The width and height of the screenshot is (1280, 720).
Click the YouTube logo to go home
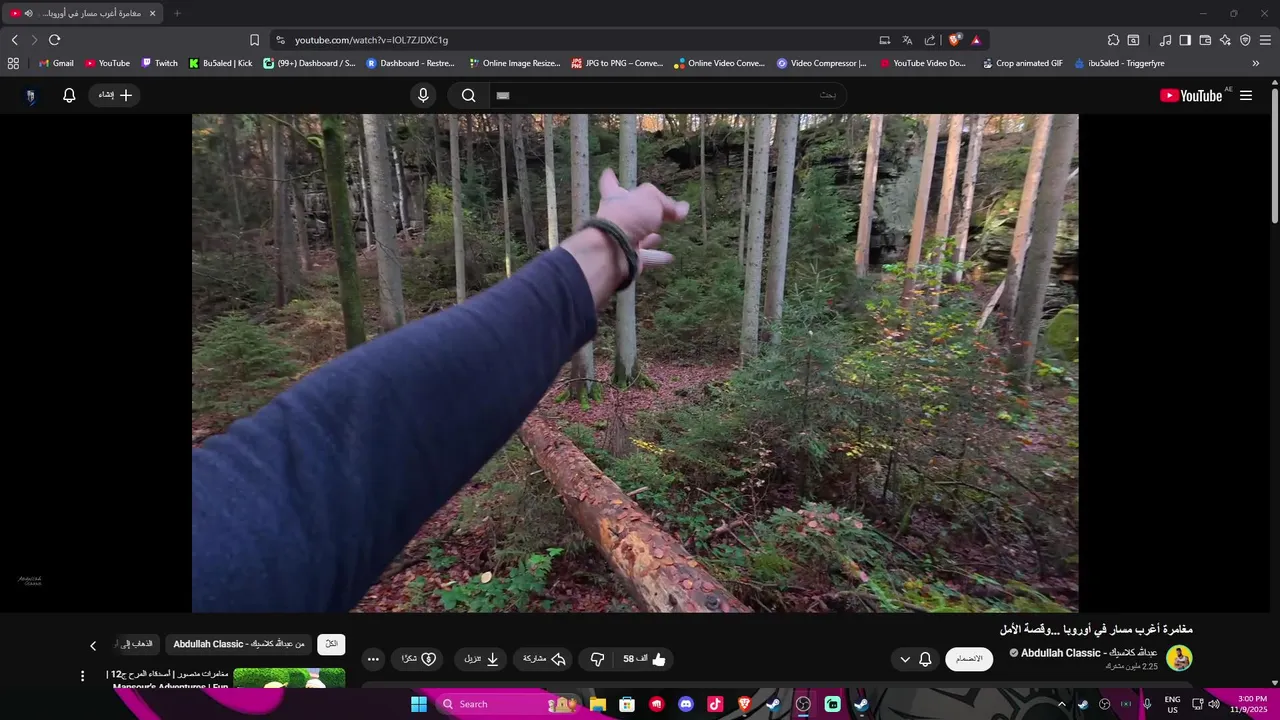[1190, 95]
